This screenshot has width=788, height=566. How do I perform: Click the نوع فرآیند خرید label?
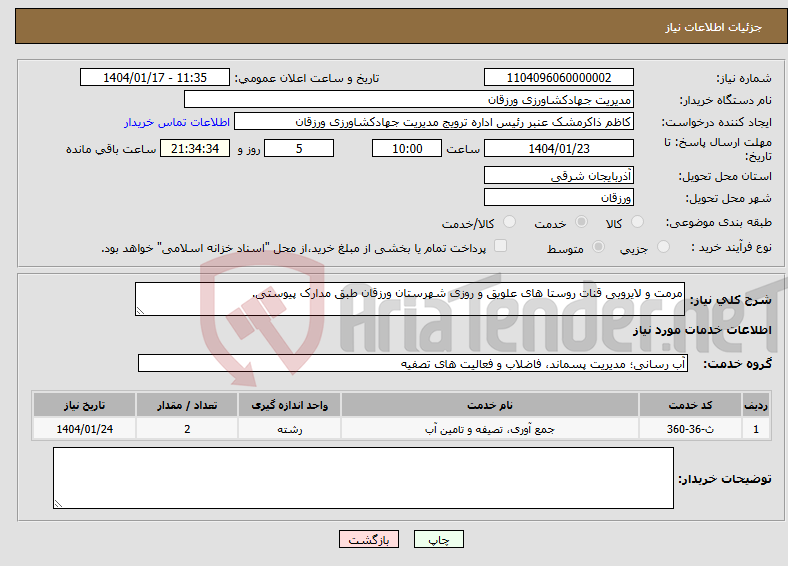(x=732, y=247)
